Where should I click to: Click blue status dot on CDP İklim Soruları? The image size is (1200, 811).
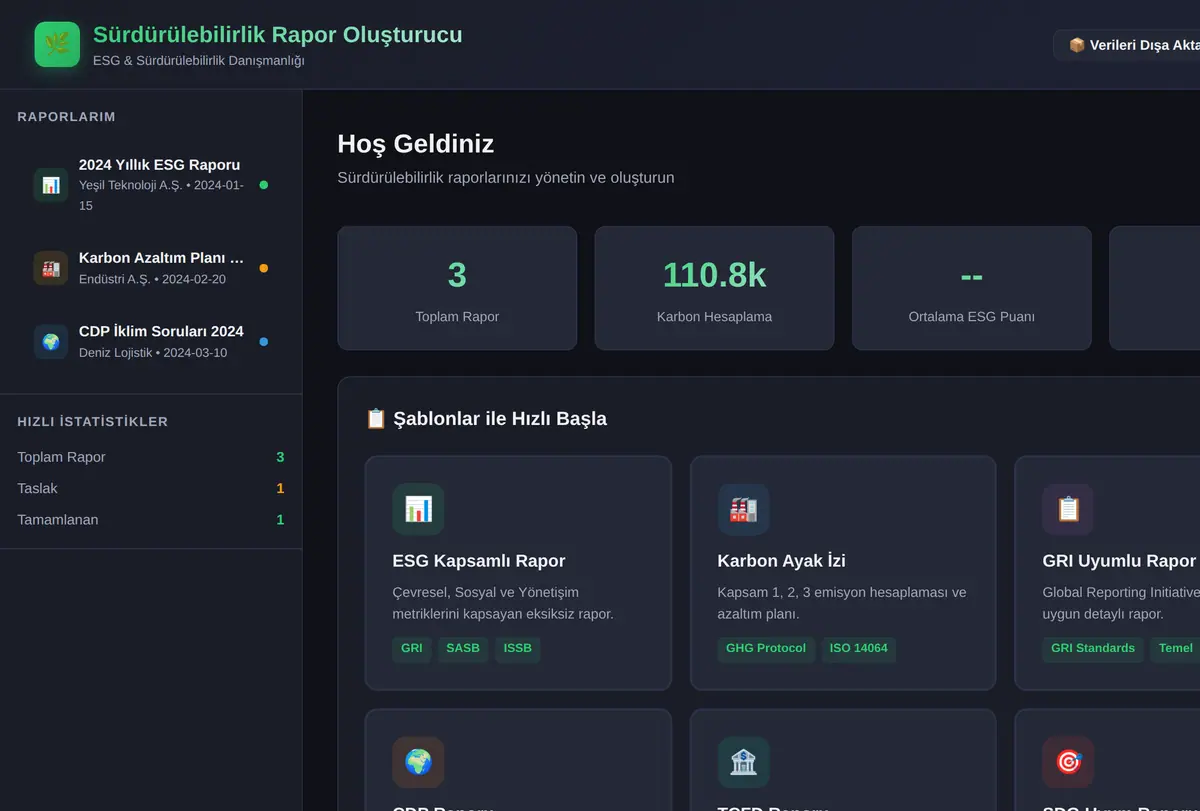coord(264,342)
